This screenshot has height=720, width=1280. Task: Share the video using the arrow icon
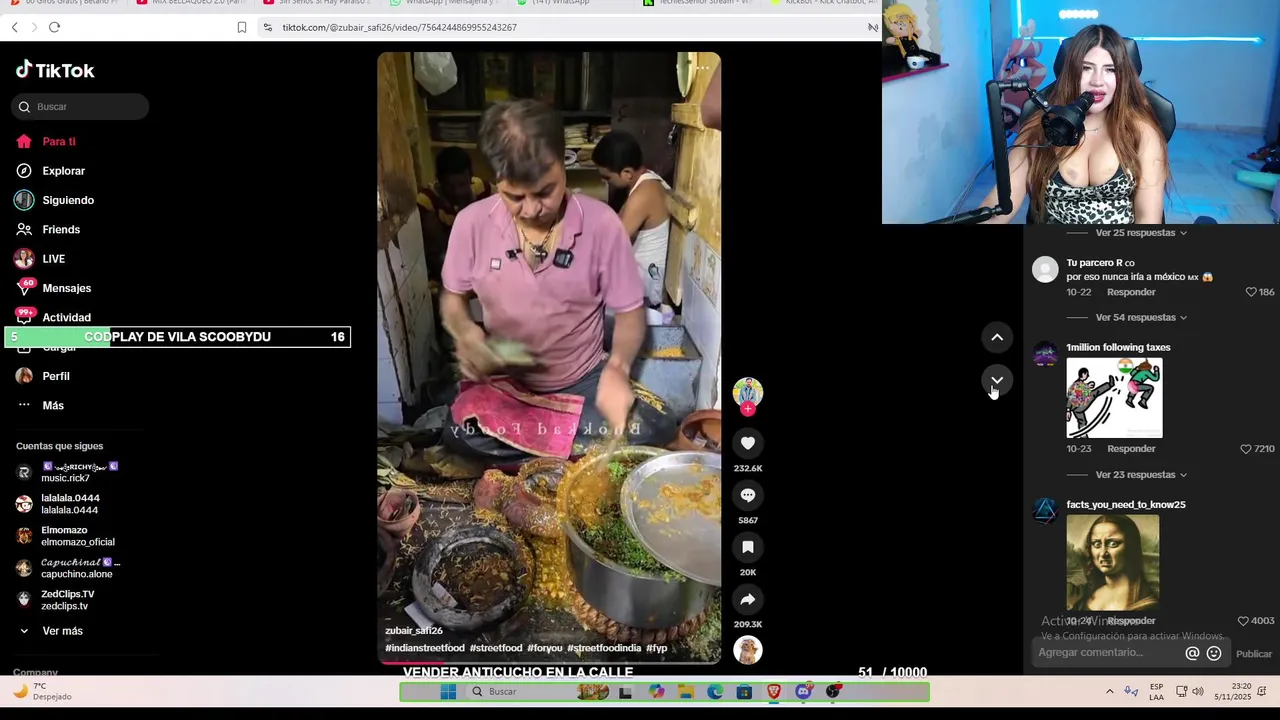748,599
